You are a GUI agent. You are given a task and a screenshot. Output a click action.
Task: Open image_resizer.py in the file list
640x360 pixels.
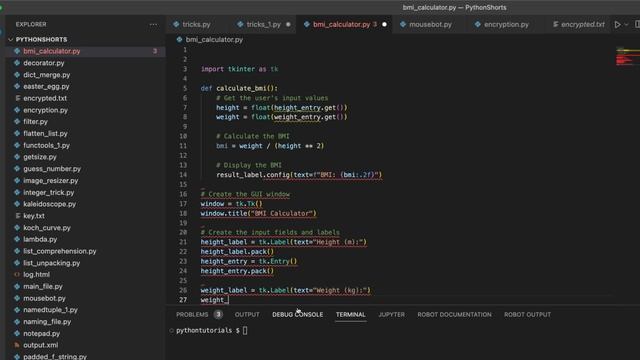tap(51, 180)
